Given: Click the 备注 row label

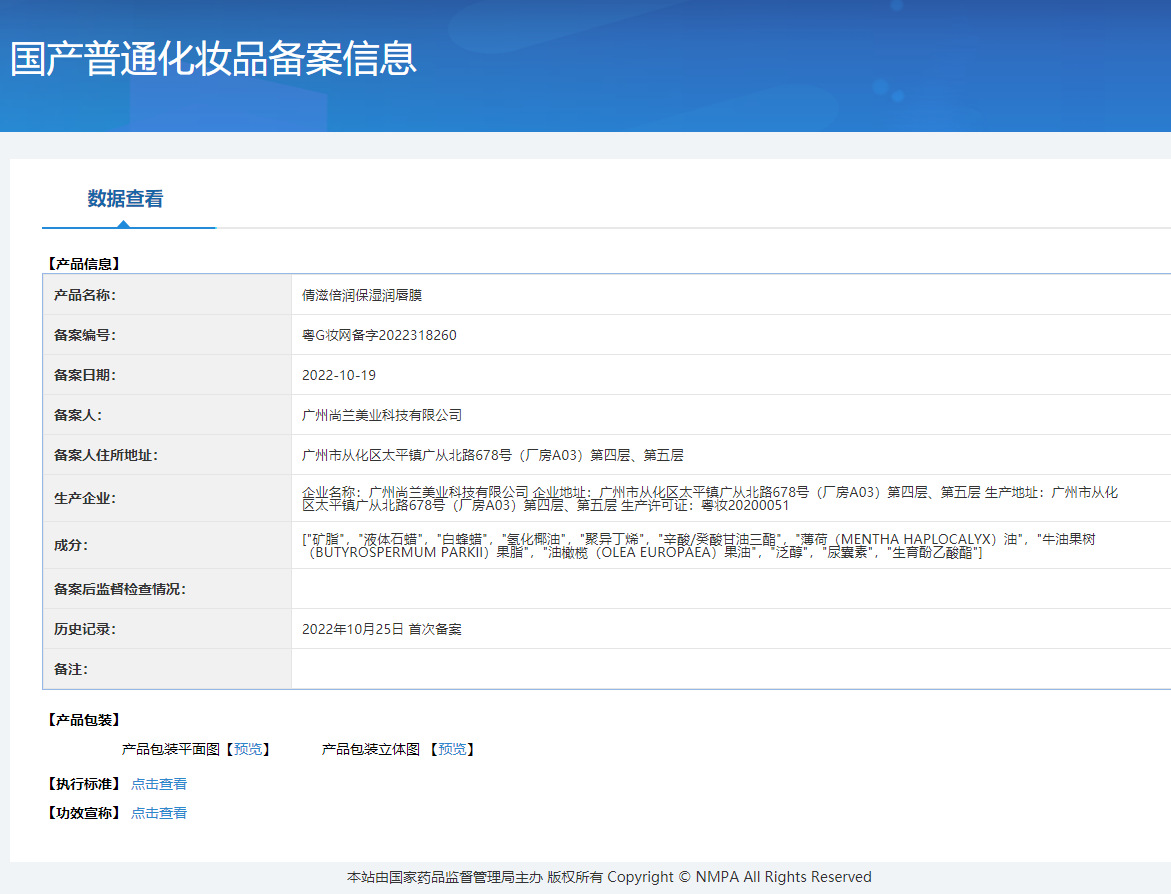Looking at the screenshot, I should pyautogui.click(x=71, y=669).
